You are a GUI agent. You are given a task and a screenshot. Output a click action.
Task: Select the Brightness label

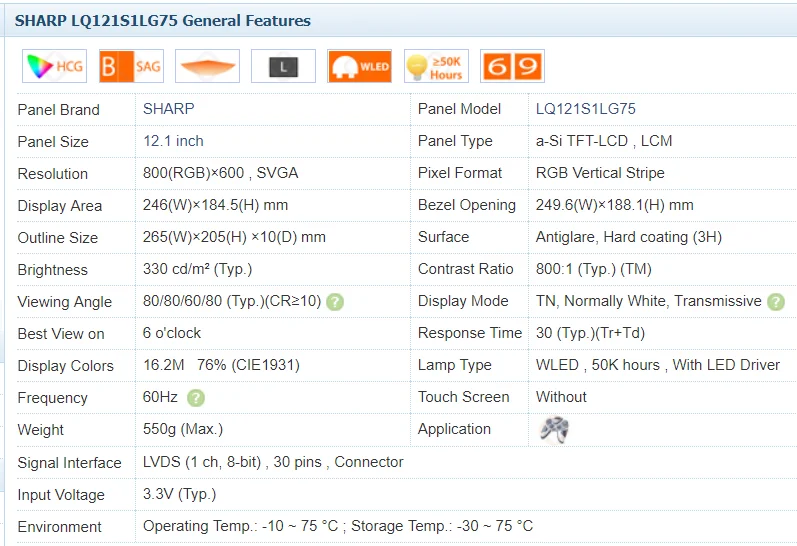coord(52,270)
